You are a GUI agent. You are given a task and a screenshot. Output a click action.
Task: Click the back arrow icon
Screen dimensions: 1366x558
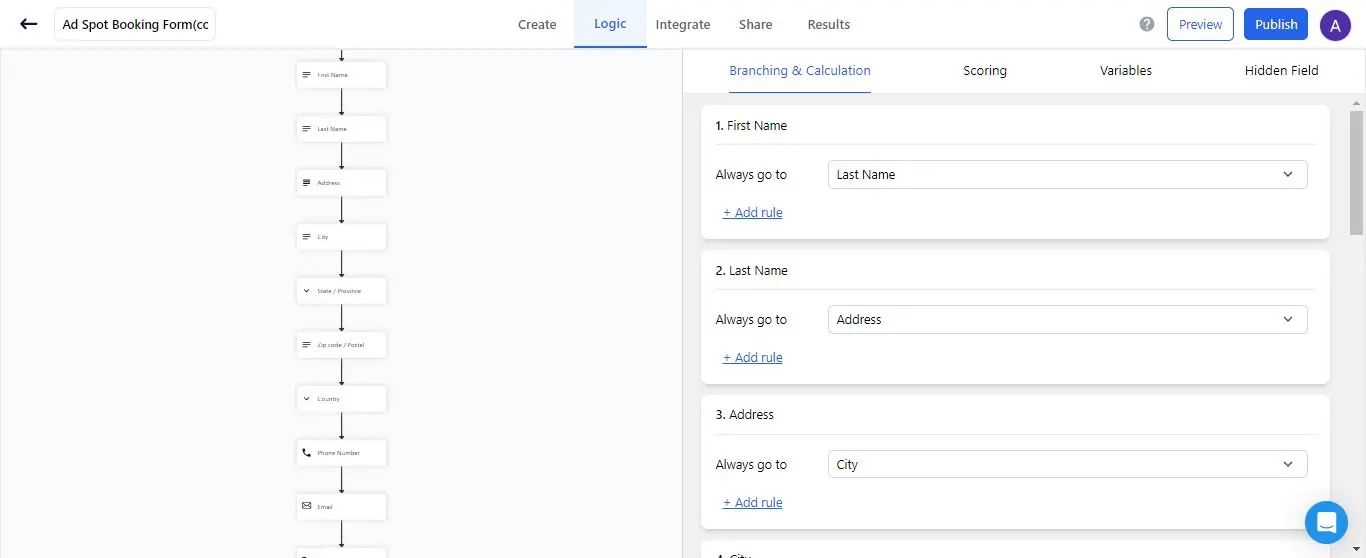click(28, 24)
